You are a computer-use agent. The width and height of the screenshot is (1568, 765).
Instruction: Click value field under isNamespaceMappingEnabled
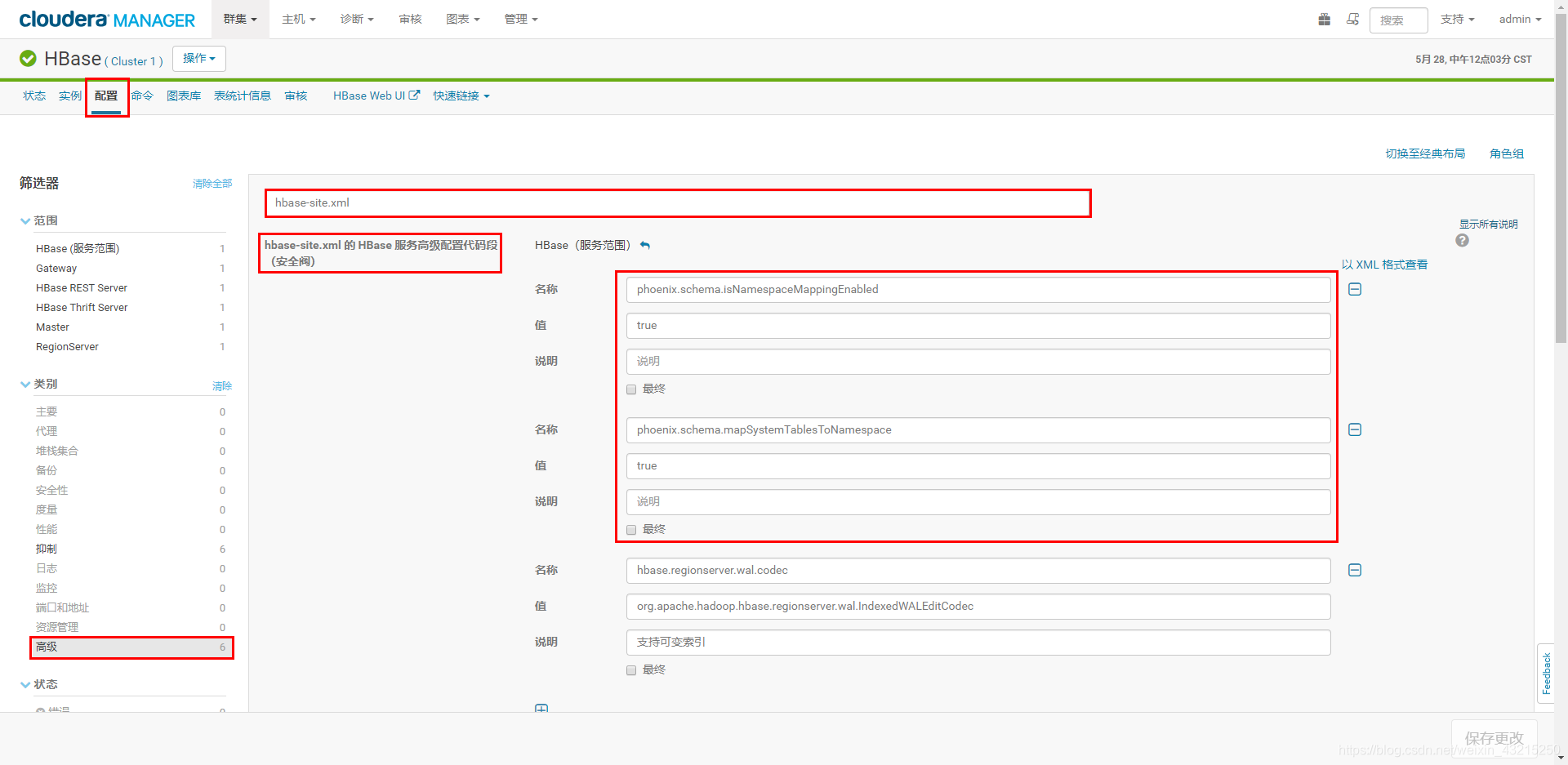[x=978, y=326]
